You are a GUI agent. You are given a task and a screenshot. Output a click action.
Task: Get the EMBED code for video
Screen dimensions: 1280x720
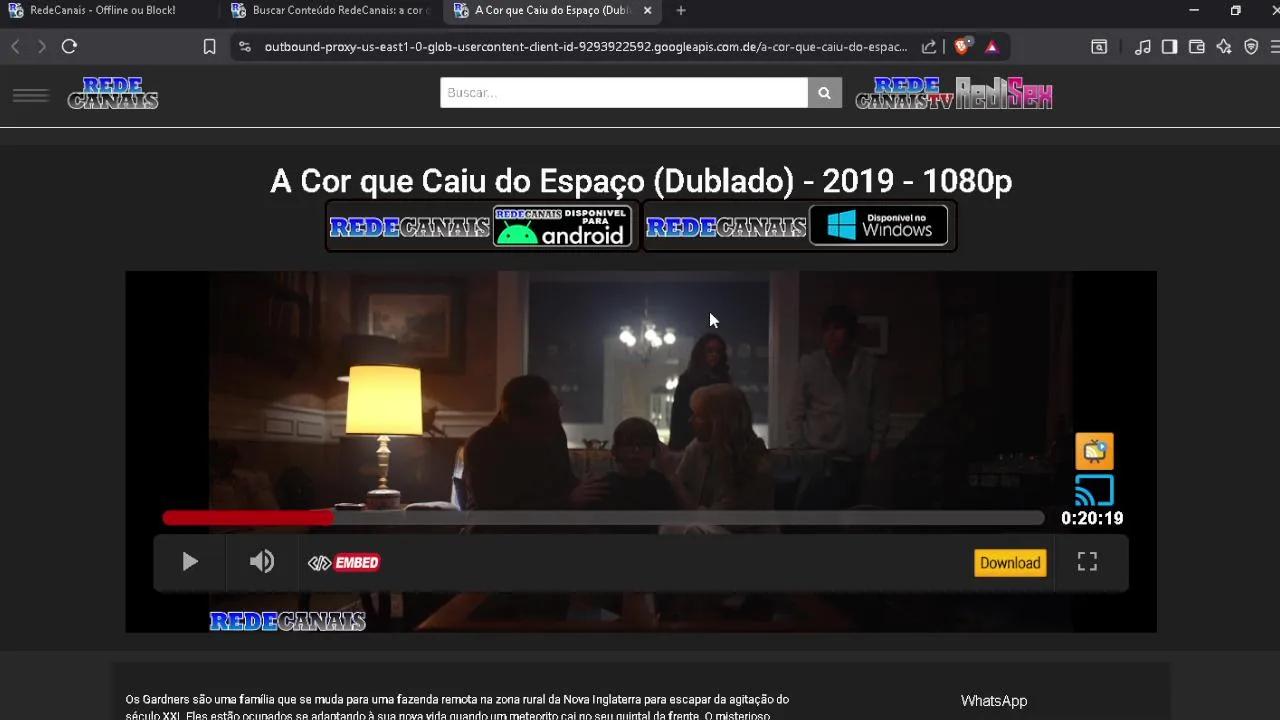[x=344, y=563]
